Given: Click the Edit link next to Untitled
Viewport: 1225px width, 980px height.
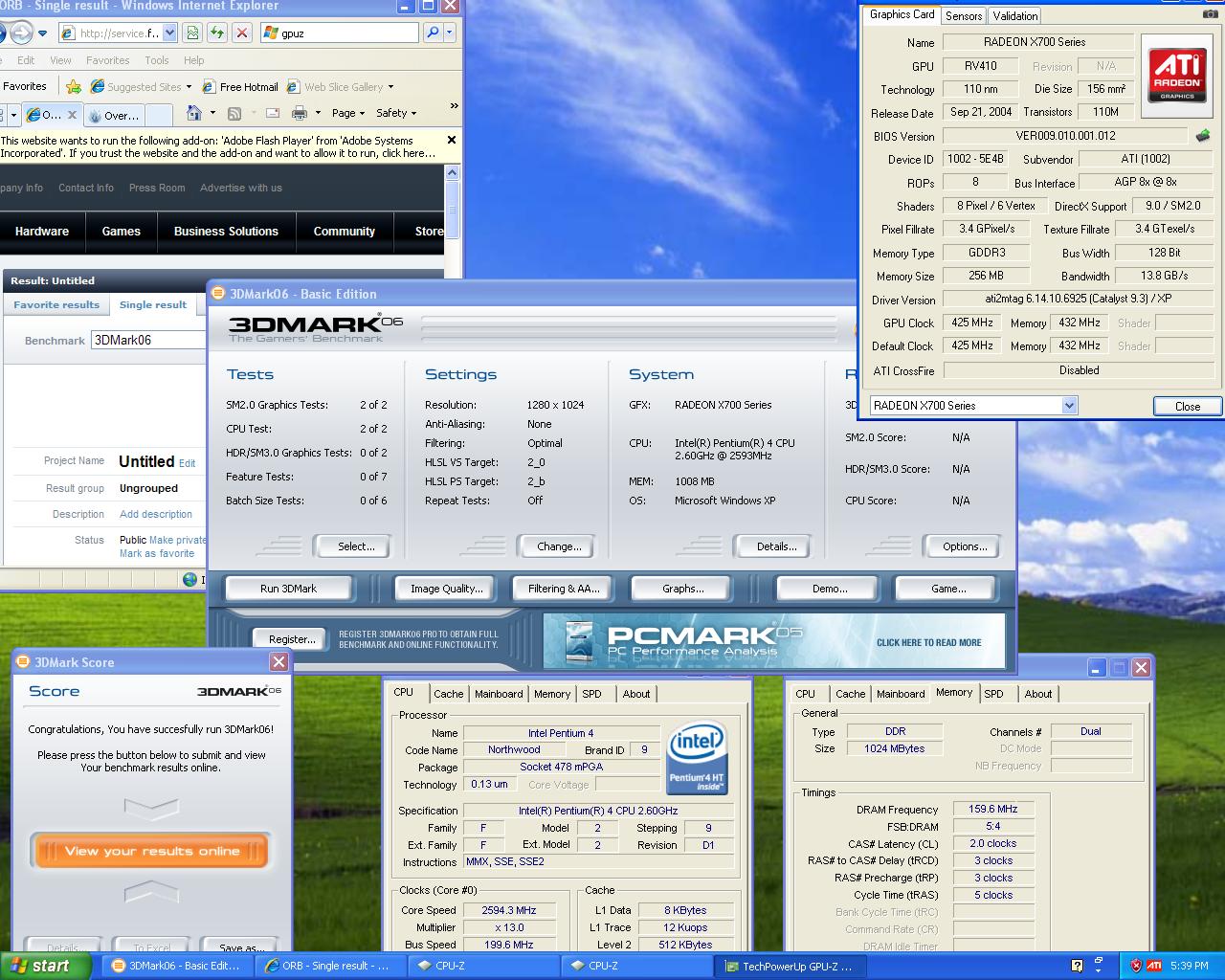Looking at the screenshot, I should [187, 463].
